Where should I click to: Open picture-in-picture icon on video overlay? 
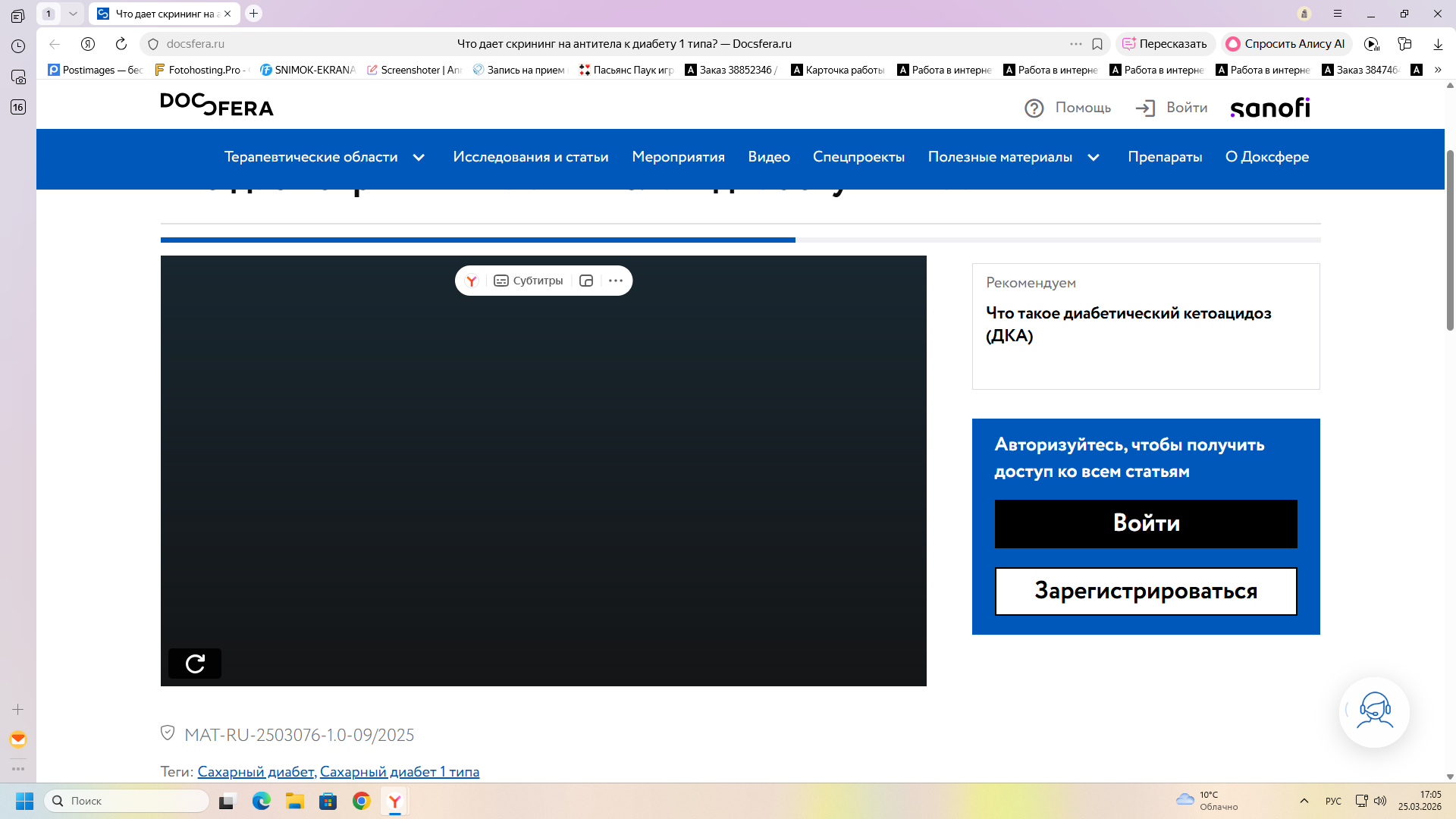tap(586, 281)
